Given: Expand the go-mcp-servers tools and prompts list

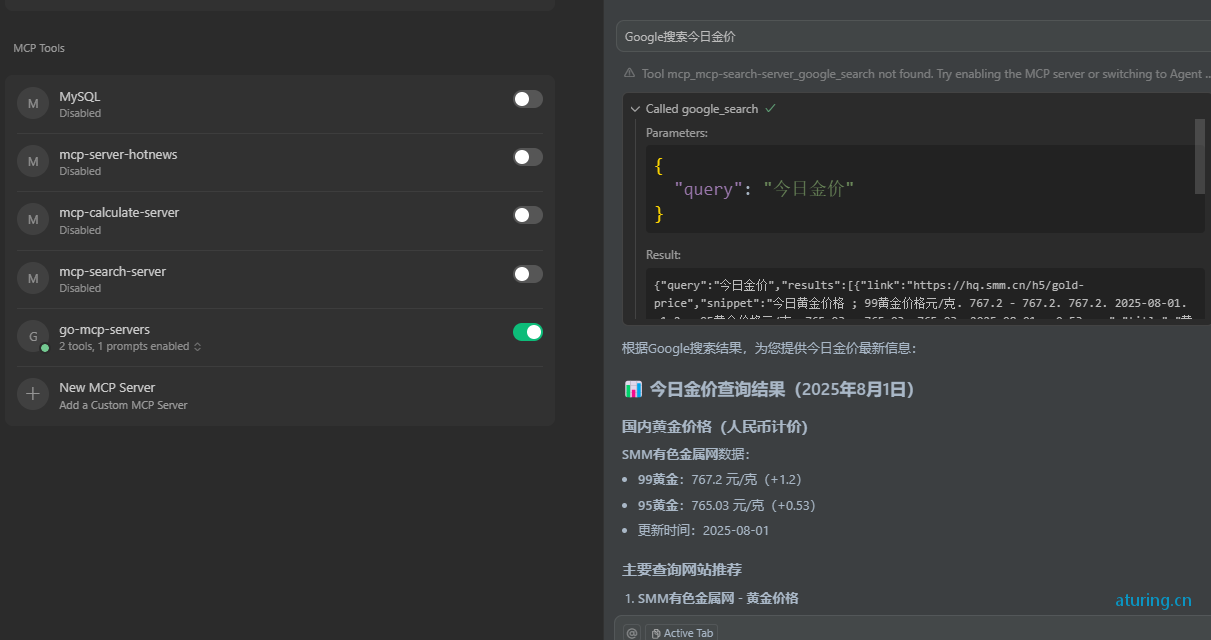Looking at the screenshot, I should 197,347.
